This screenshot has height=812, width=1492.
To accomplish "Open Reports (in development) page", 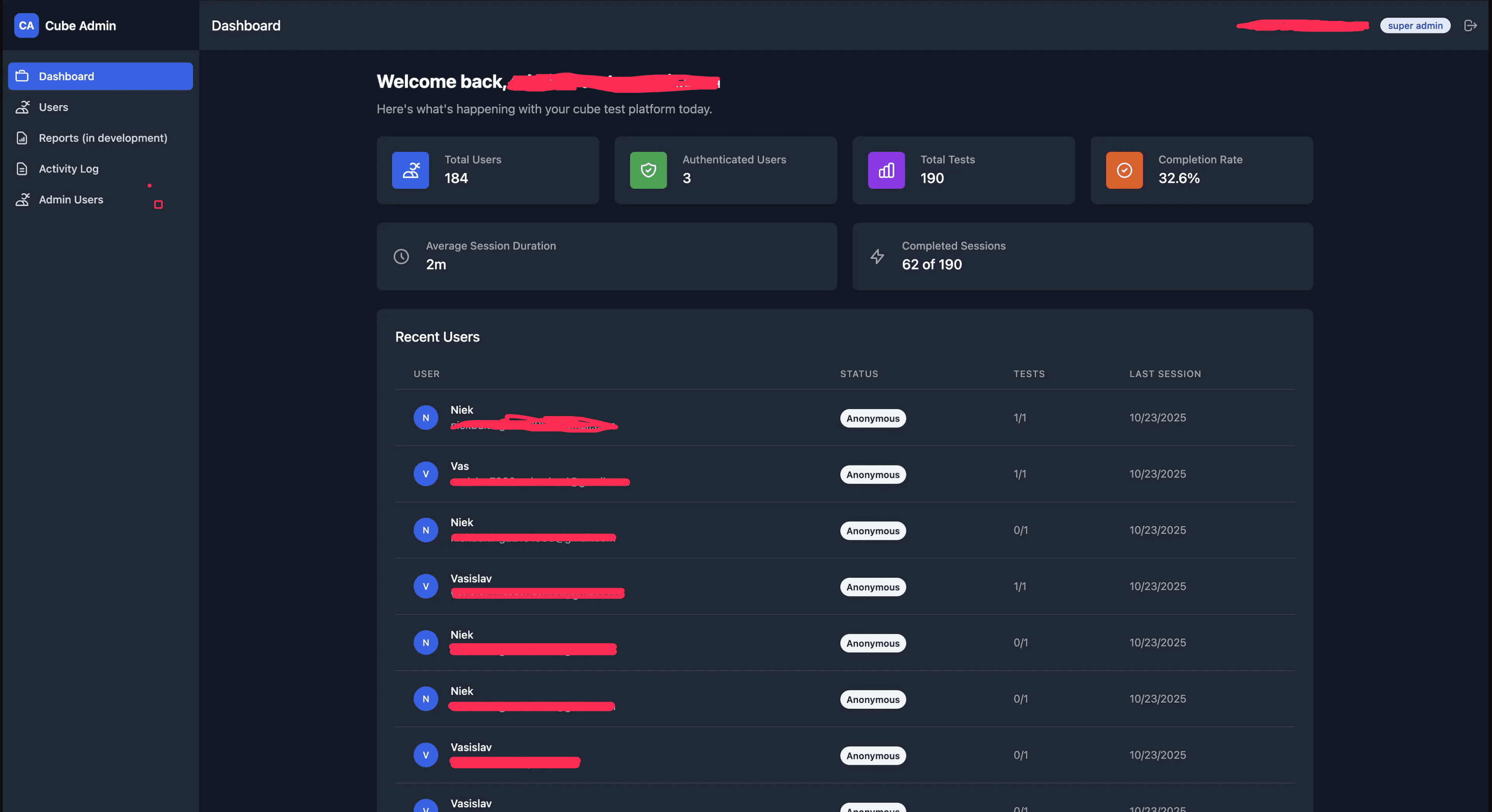I will pos(103,138).
